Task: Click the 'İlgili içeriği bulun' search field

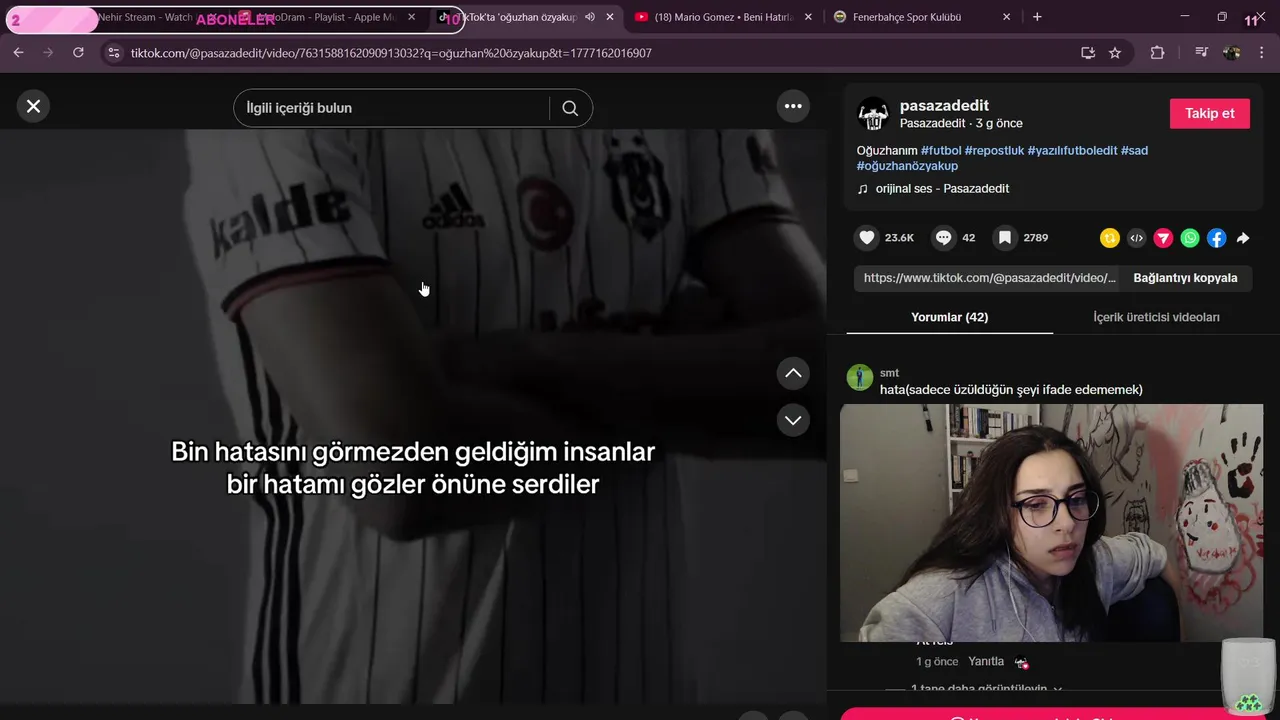Action: coord(392,108)
